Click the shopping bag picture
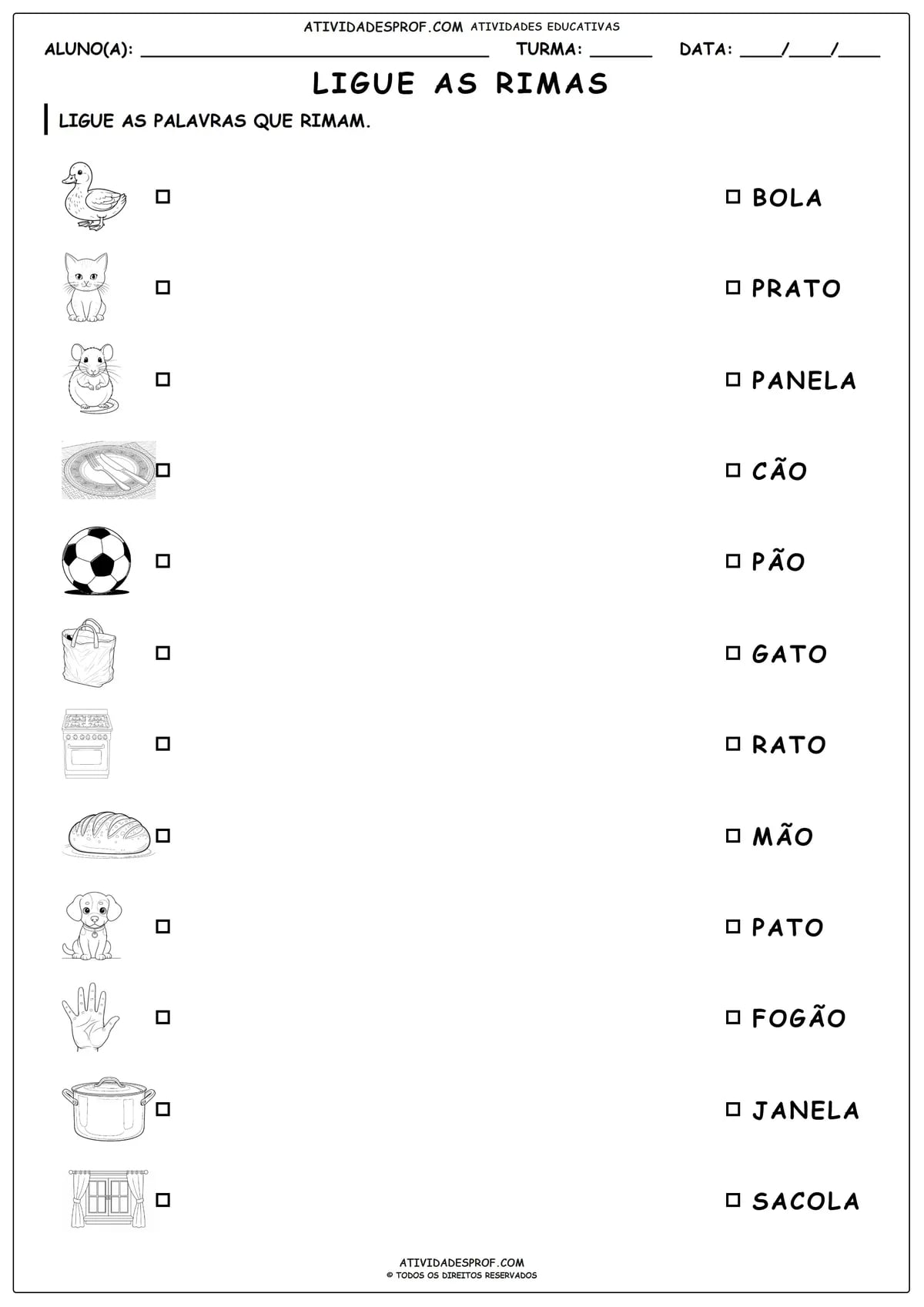 pyautogui.click(x=88, y=652)
